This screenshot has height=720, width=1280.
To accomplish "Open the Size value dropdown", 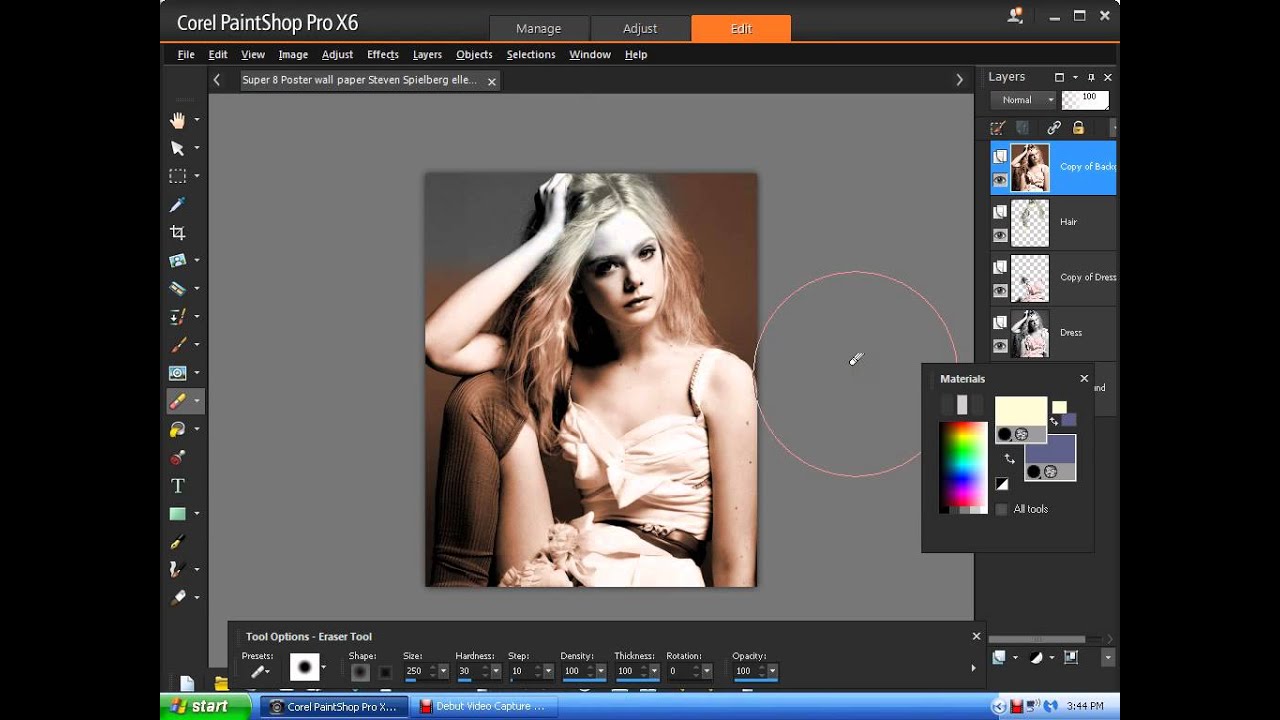I will 444,671.
